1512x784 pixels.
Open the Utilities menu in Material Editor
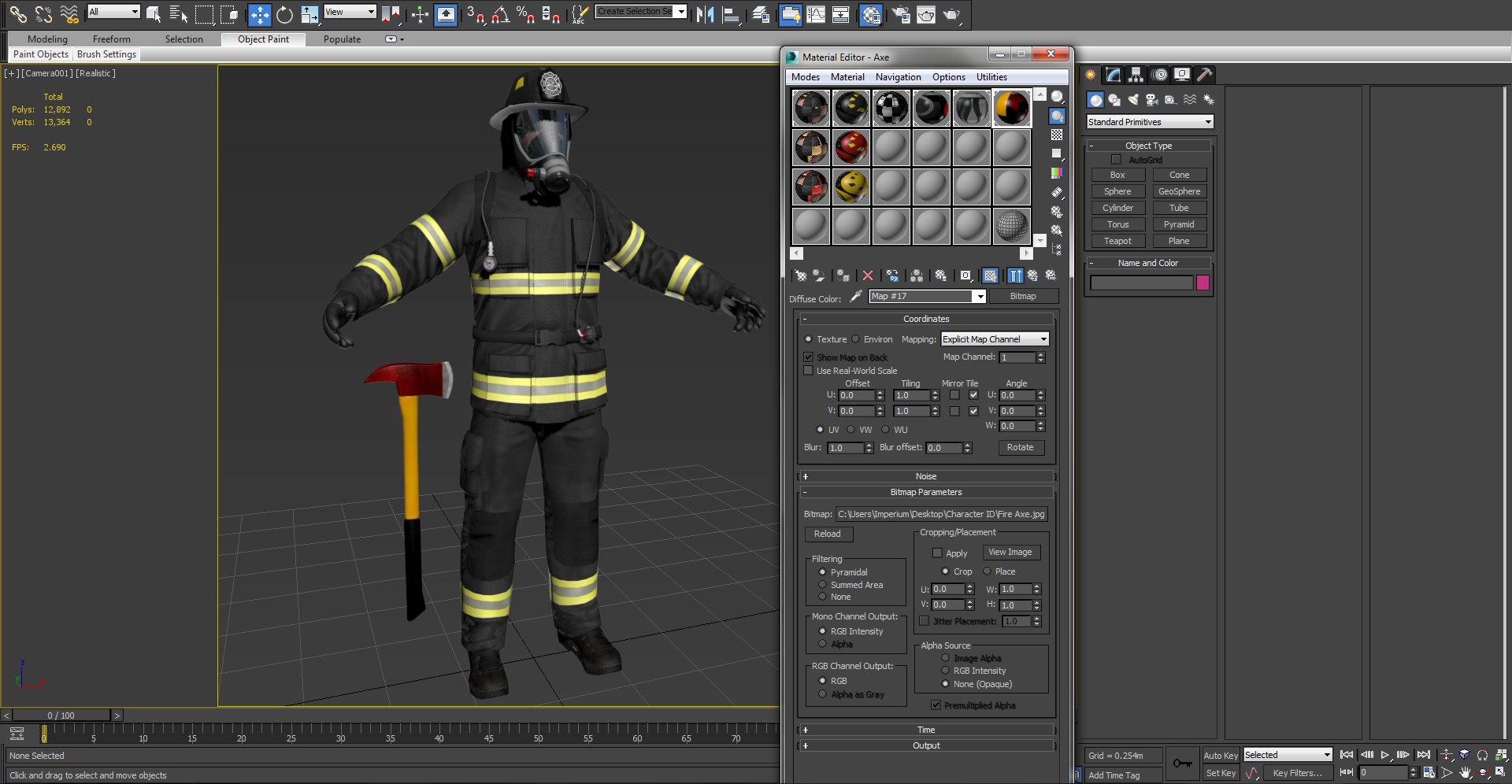991,77
